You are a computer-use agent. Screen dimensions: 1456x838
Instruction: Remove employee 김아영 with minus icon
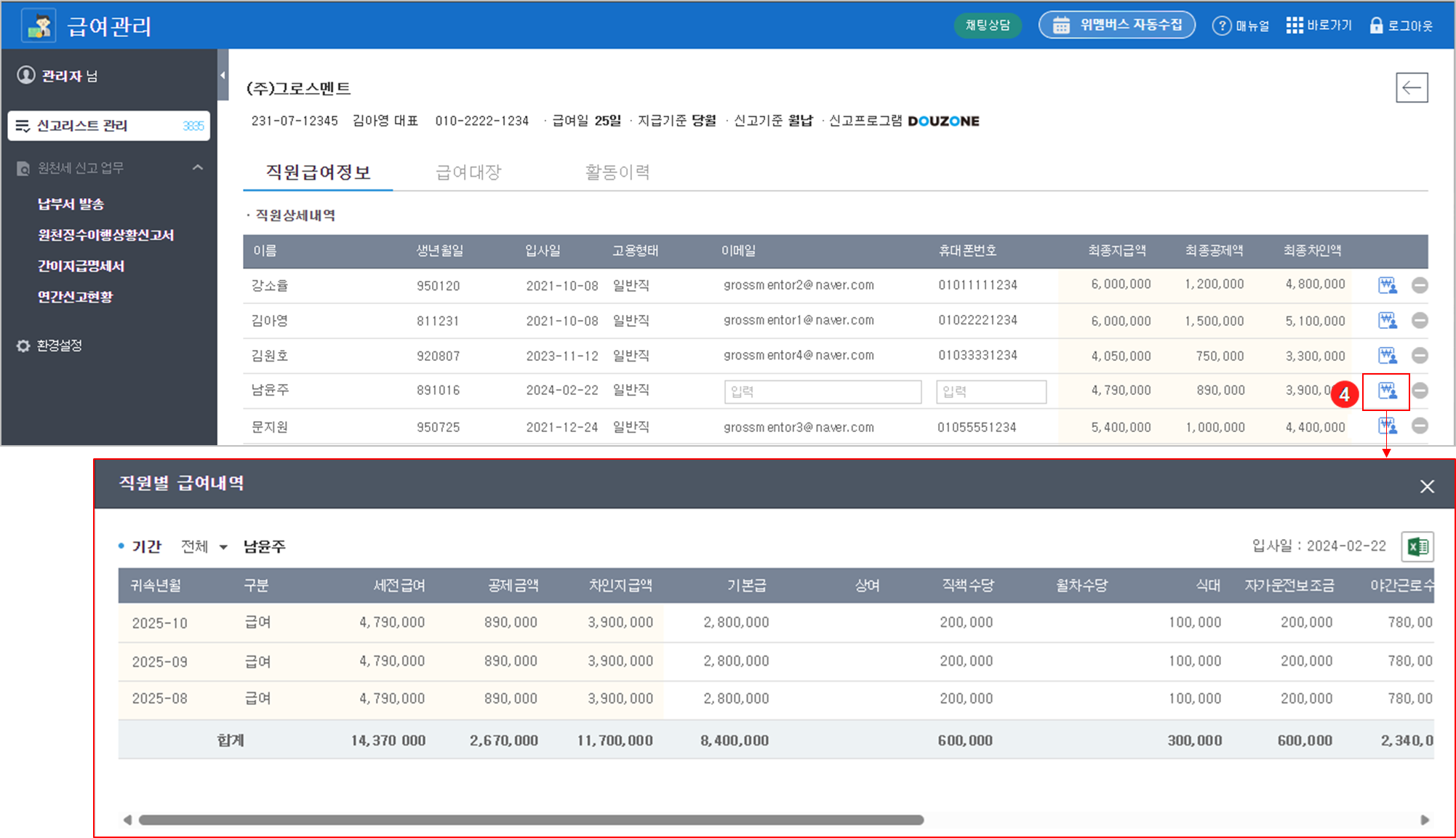[x=1419, y=321]
